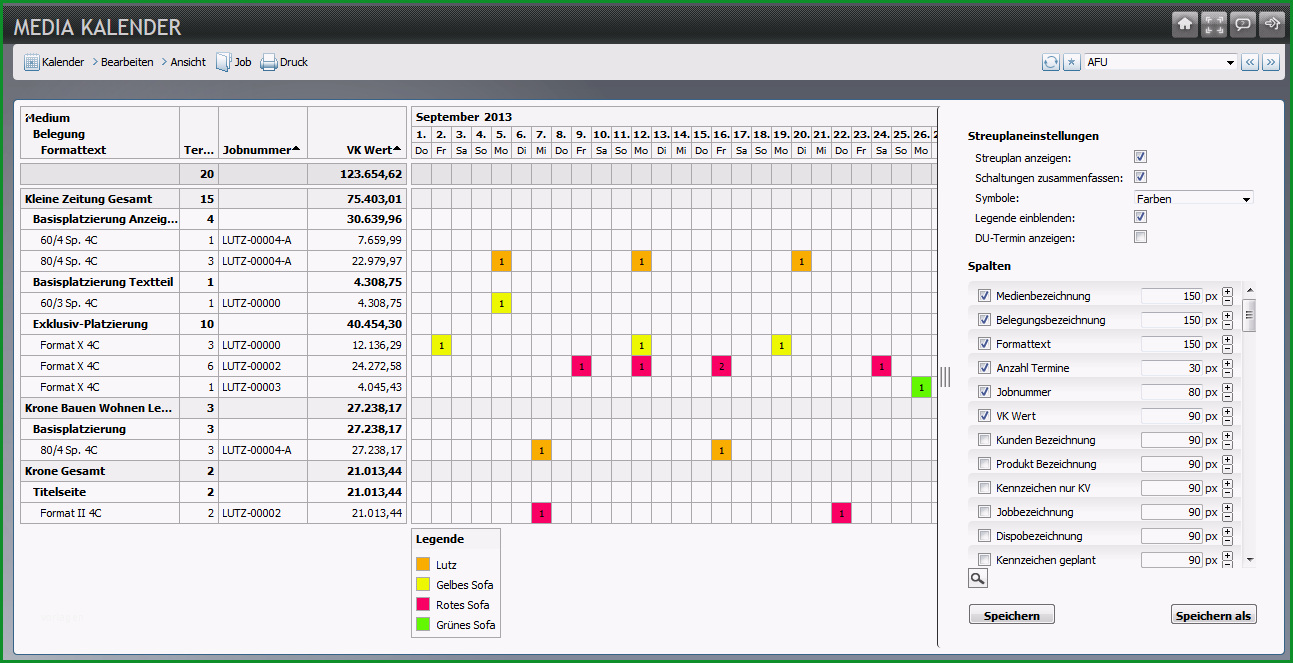
Task: Click the refresh icon beside AFU
Action: coord(1051,62)
